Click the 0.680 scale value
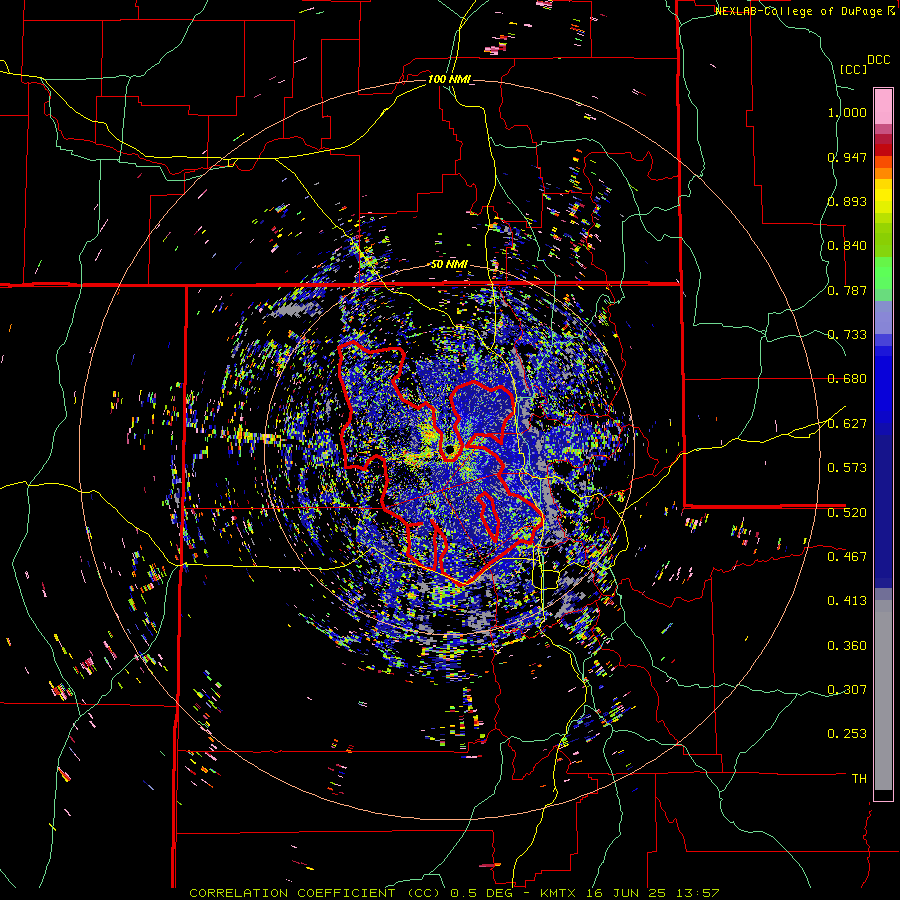 tap(847, 379)
